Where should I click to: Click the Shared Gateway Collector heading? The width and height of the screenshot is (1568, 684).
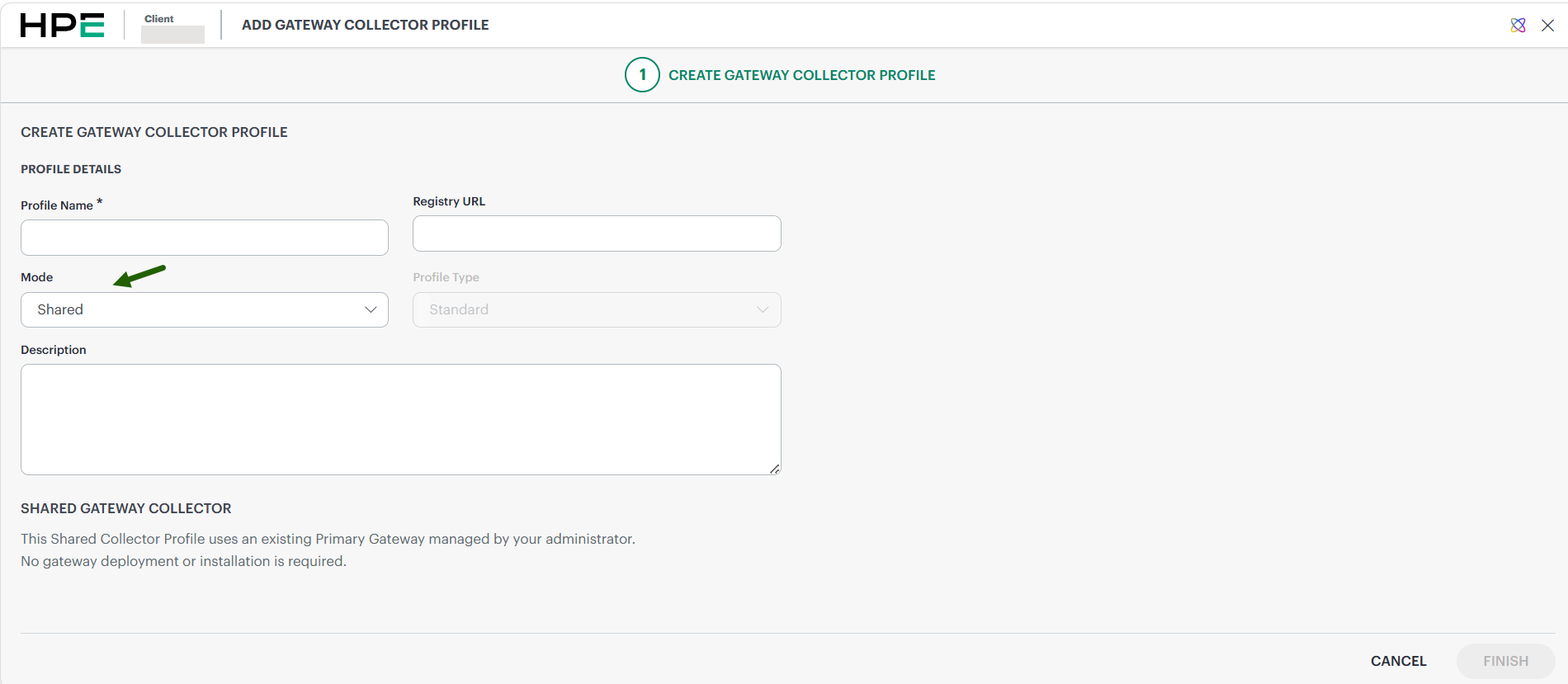[126, 508]
